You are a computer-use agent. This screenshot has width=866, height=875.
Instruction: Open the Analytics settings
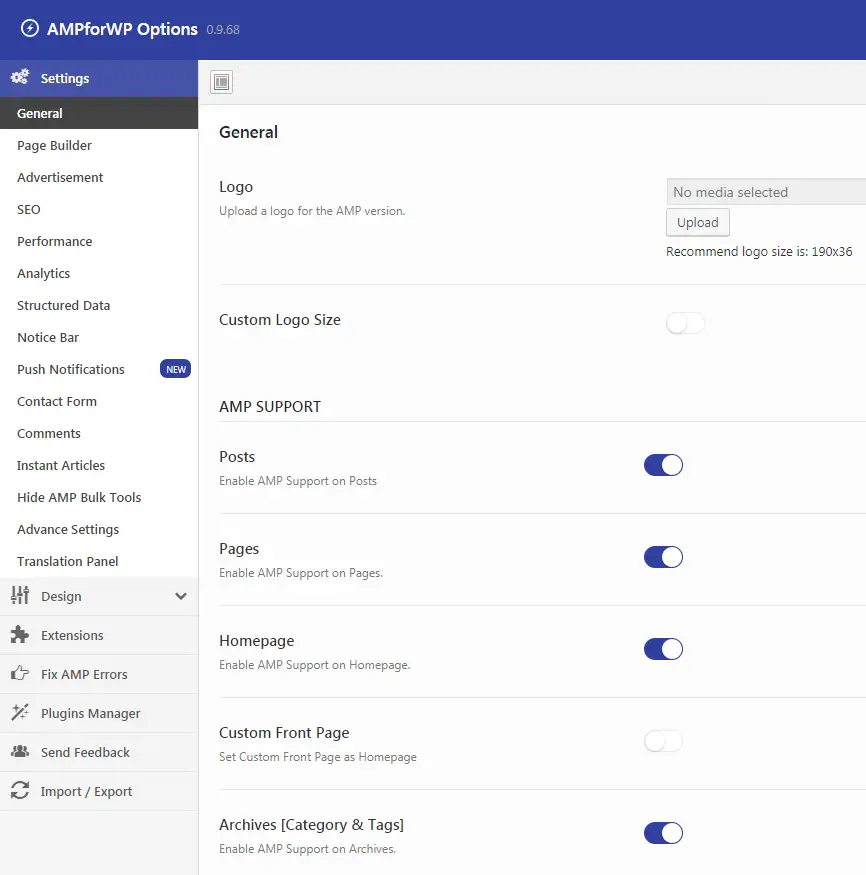pyautogui.click(x=99, y=273)
